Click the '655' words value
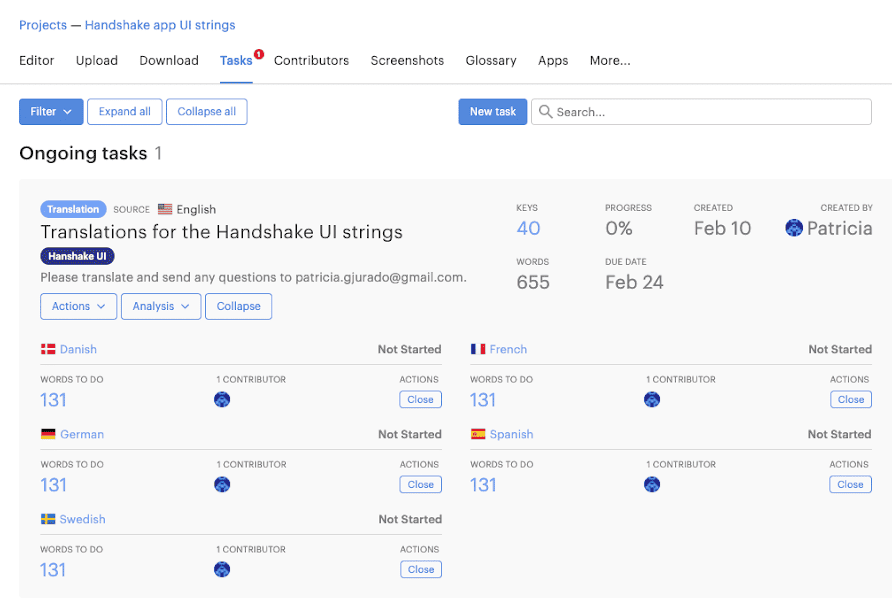 [x=533, y=282]
